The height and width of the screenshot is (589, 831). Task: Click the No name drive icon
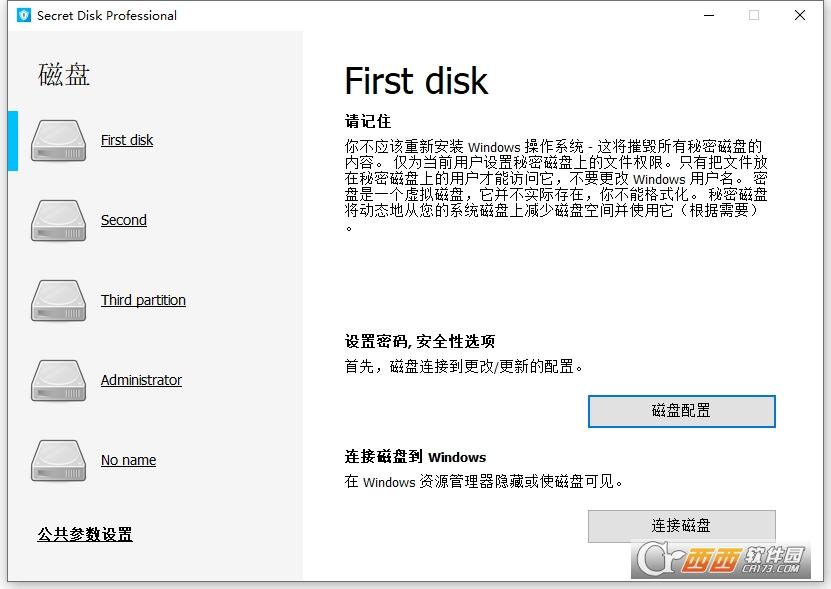click(58, 461)
